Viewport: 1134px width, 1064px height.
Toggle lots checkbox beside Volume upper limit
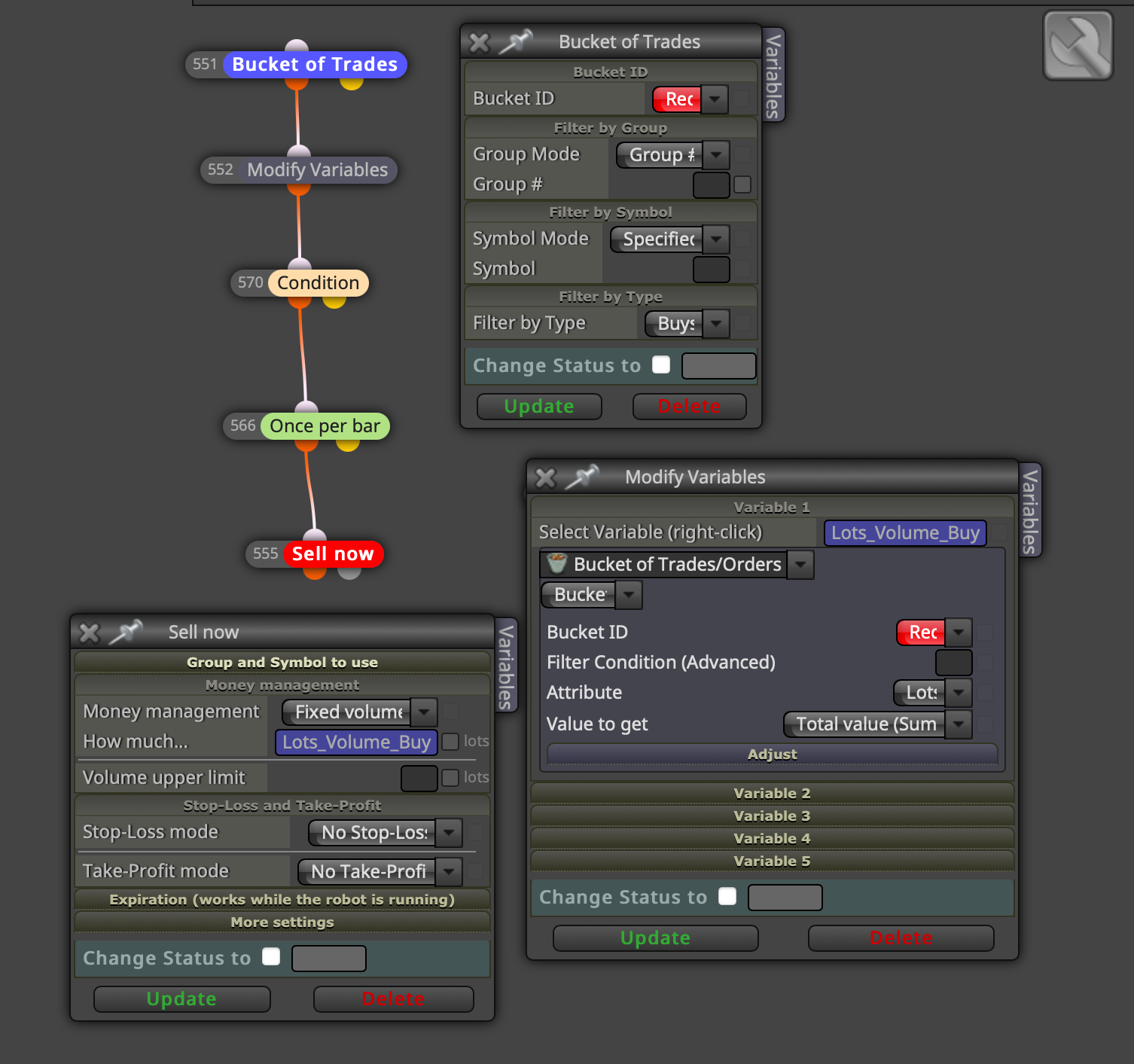pyautogui.click(x=450, y=778)
